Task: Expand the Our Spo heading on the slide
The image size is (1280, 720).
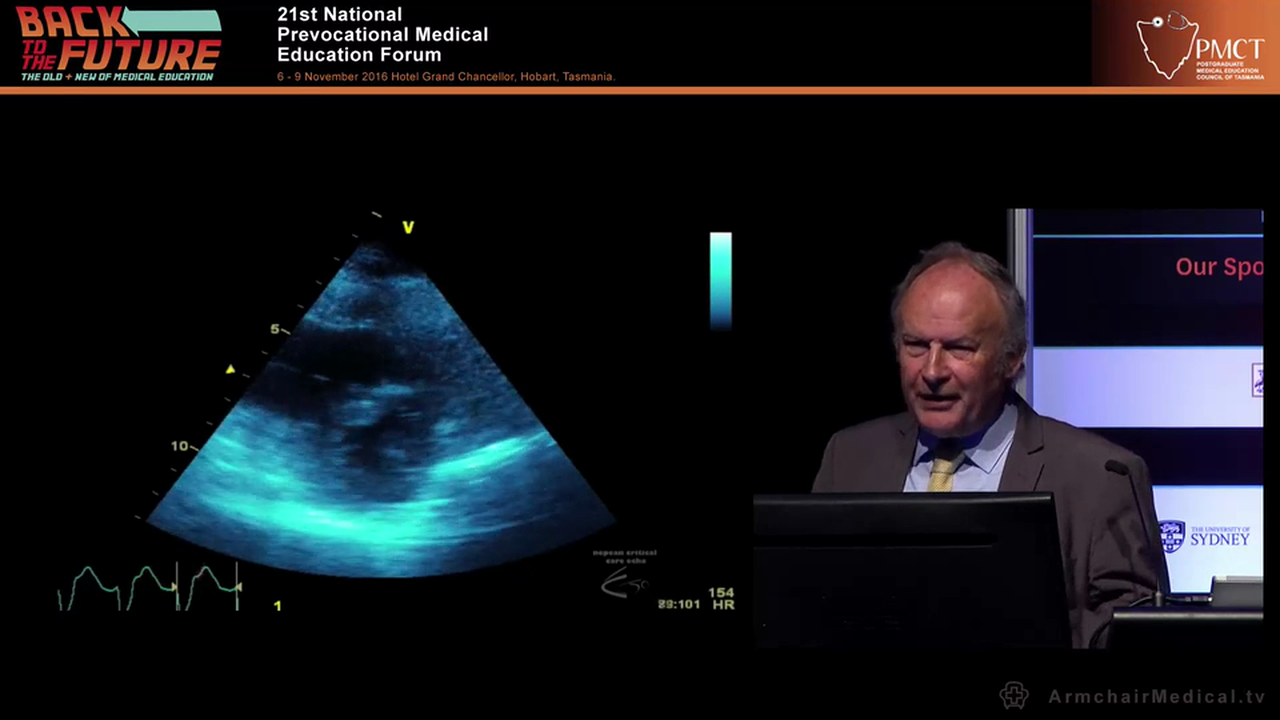Action: [x=1218, y=267]
